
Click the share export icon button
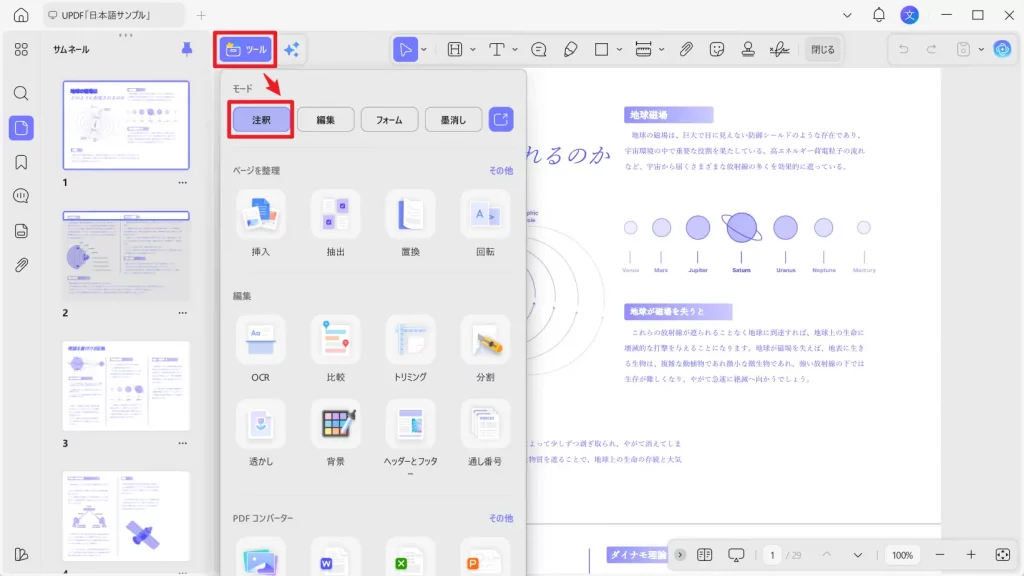coord(501,120)
